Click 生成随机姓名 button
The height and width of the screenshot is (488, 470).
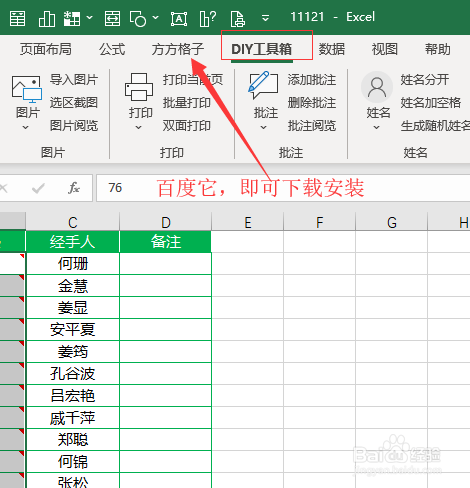[x=435, y=126]
